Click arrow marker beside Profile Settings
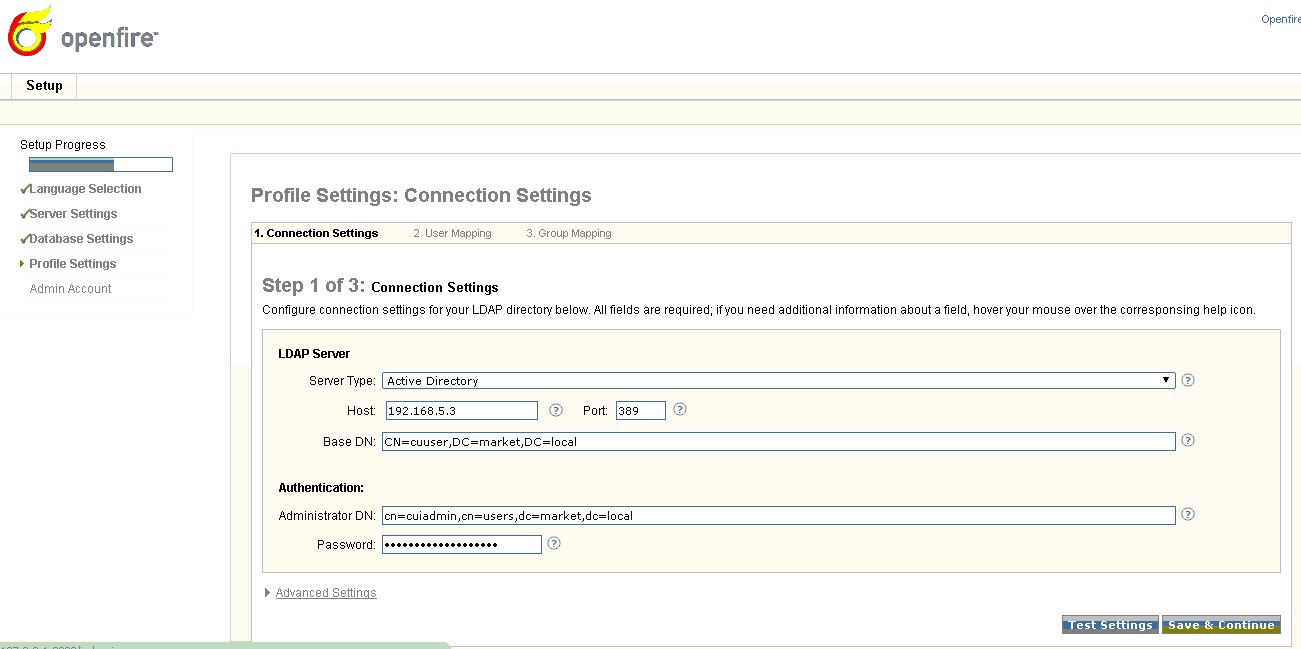The image size is (1301, 649). point(22,264)
